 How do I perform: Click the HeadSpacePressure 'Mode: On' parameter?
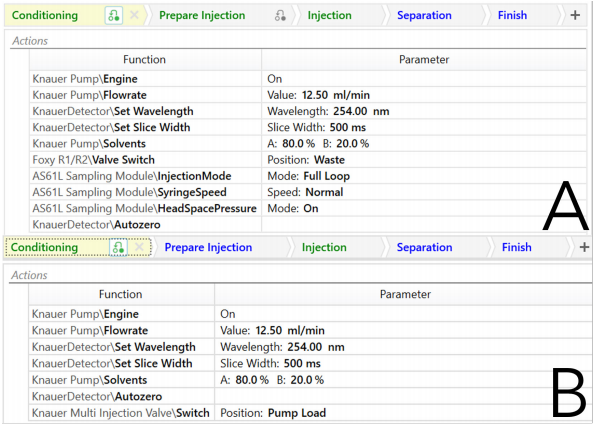(293, 209)
